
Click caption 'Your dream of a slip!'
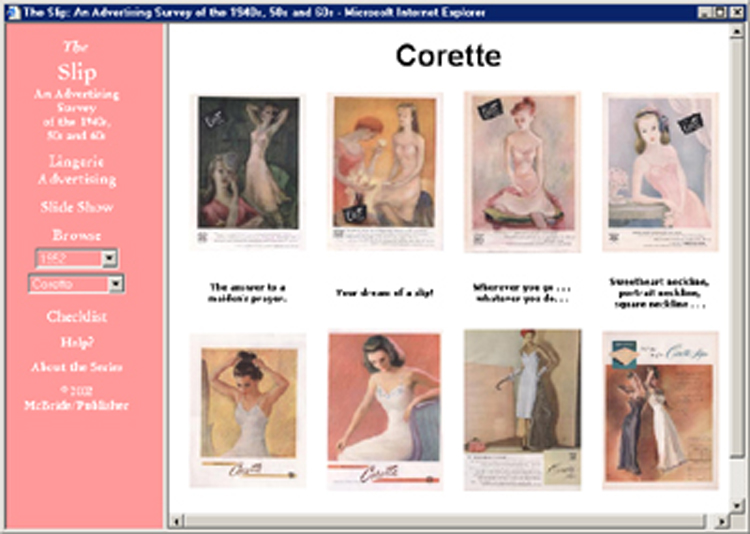click(385, 293)
